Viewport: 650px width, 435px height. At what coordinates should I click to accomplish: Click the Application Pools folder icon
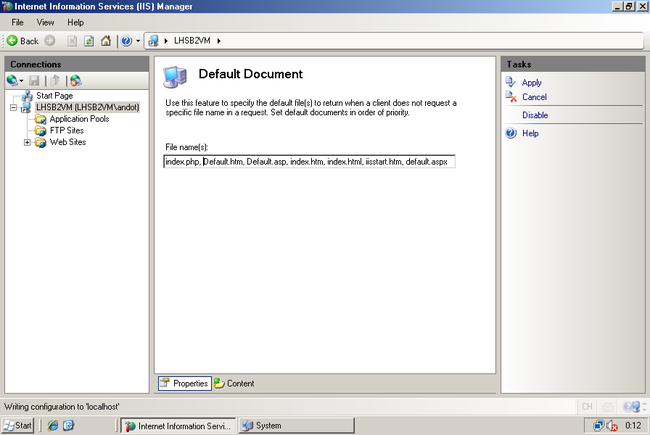point(41,119)
